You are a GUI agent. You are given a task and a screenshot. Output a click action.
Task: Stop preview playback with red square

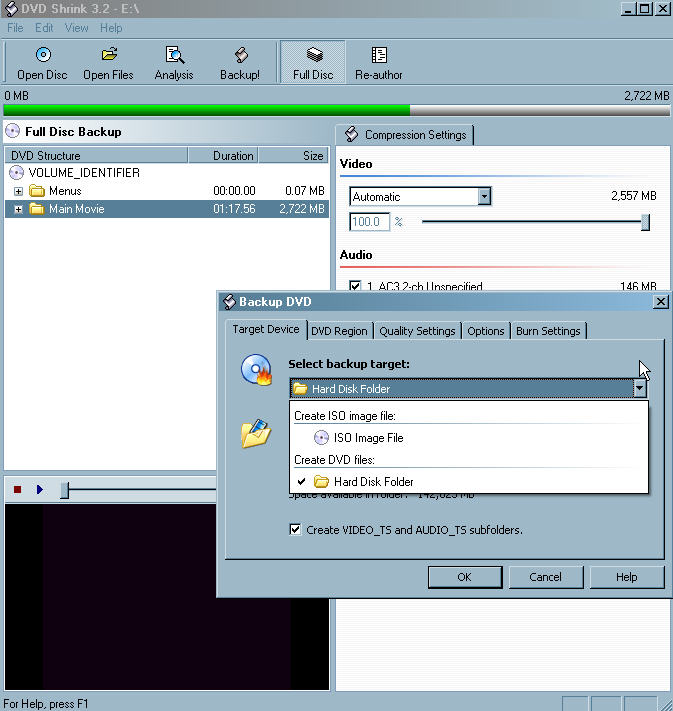pyautogui.click(x=18, y=490)
